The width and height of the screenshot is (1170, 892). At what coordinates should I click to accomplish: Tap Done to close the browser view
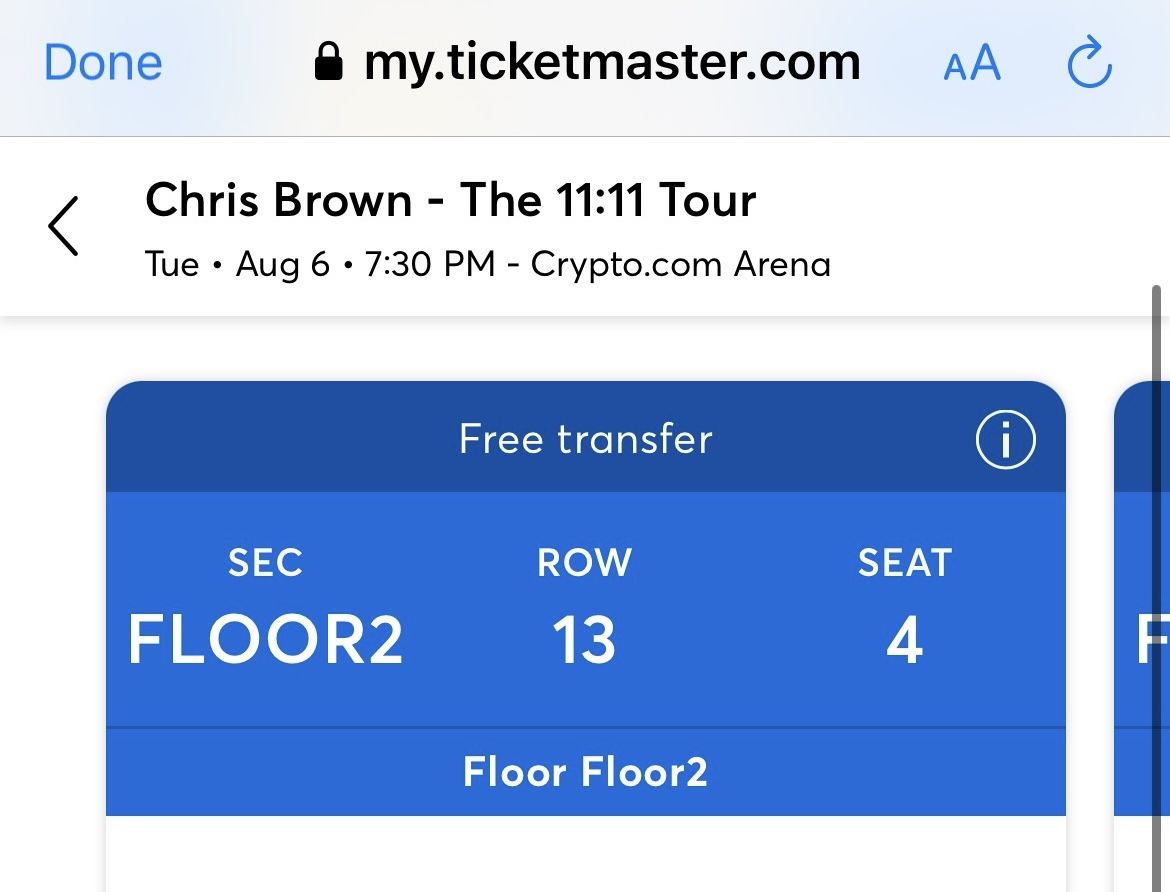pyautogui.click(x=102, y=61)
